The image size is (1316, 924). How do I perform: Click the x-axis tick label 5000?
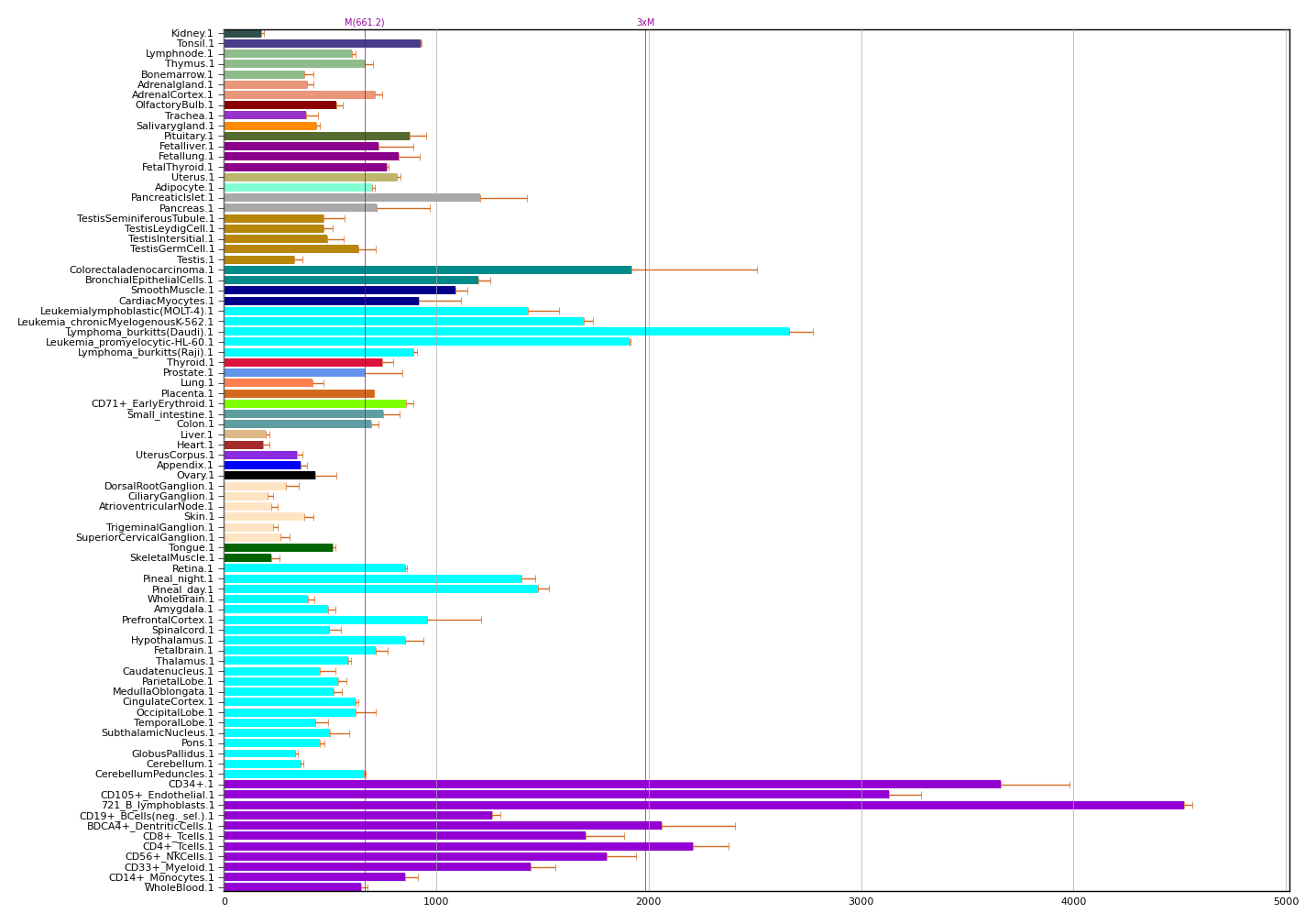pos(1286,902)
